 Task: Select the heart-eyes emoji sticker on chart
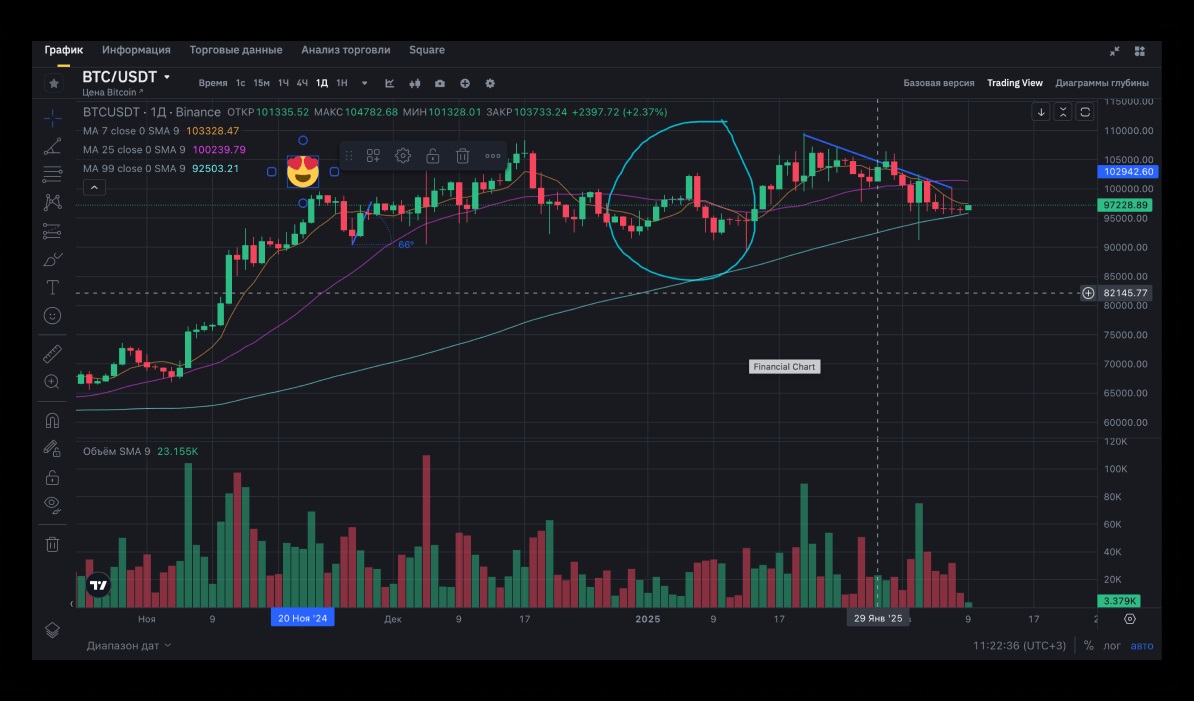tap(302, 172)
